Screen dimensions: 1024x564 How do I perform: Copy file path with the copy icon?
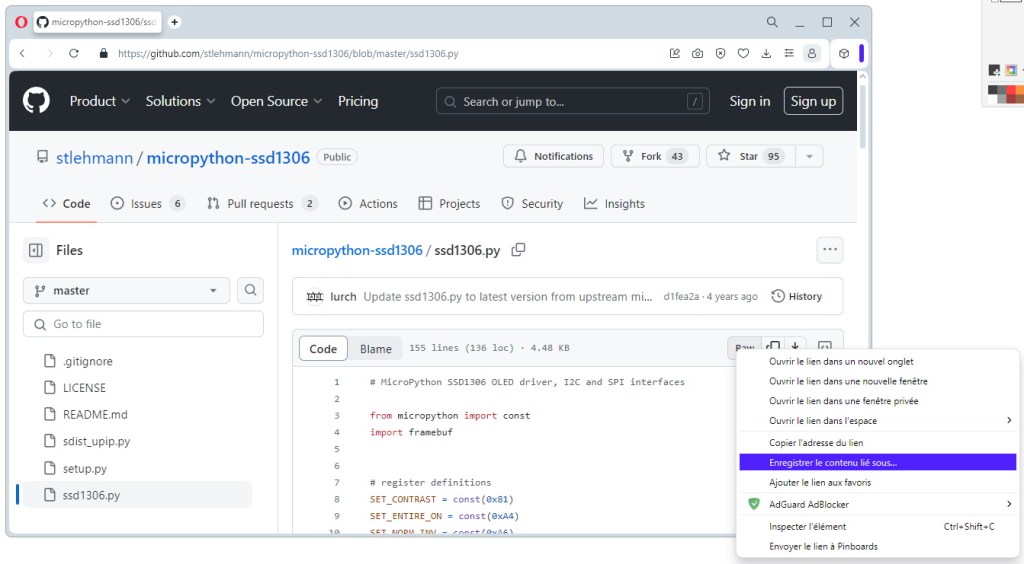[x=518, y=250]
